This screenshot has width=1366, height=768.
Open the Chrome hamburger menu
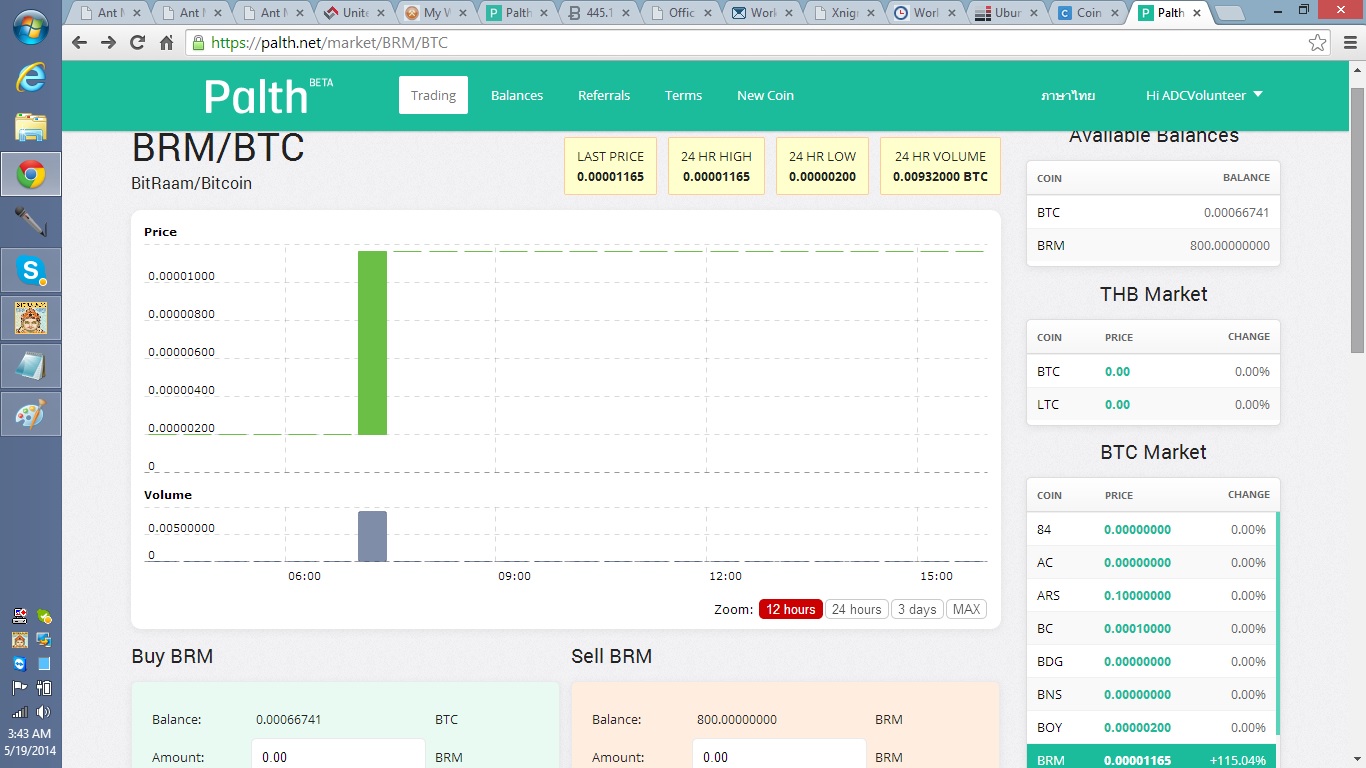1349,43
